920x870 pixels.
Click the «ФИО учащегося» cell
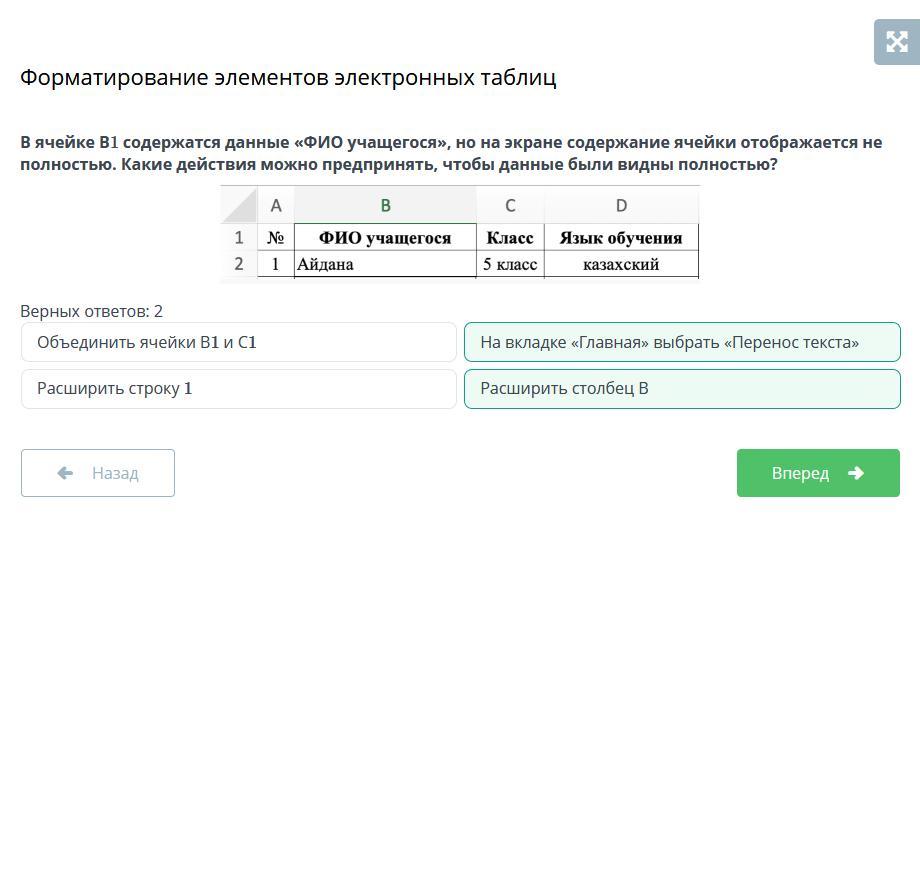click(385, 238)
